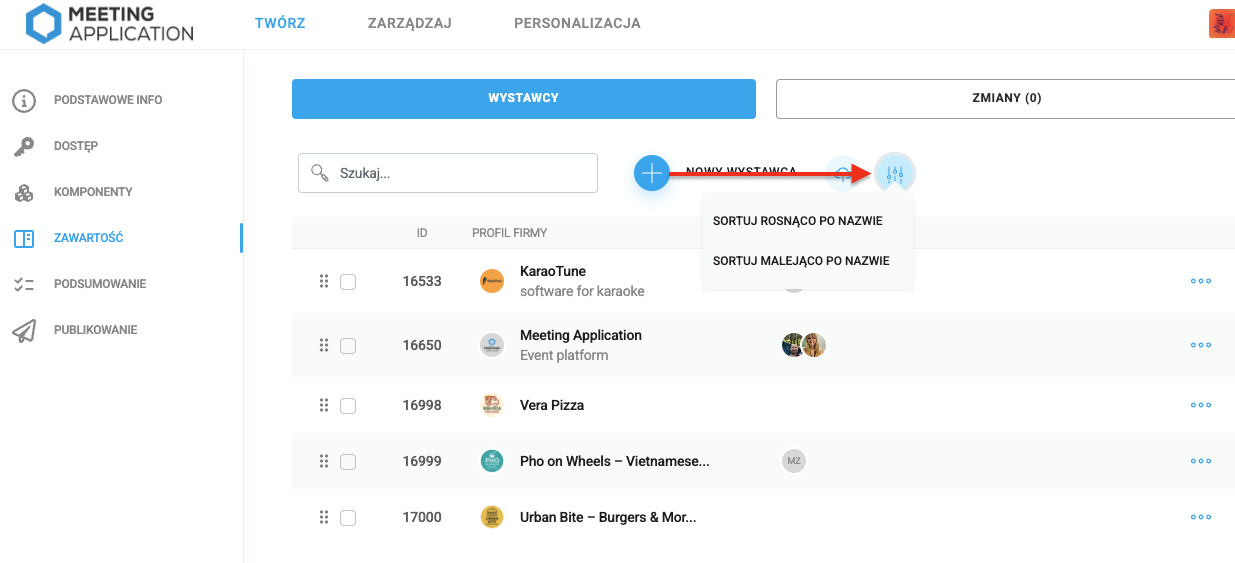1235x563 pixels.
Task: Click the Zawartość layout icon
Action: tap(24, 238)
